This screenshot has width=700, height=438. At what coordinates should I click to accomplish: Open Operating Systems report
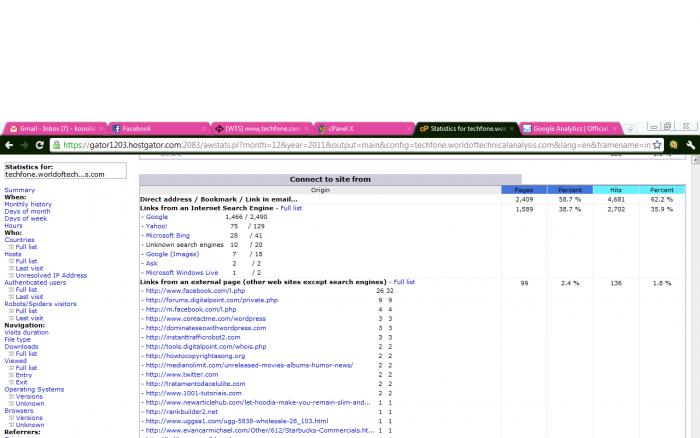point(34,389)
